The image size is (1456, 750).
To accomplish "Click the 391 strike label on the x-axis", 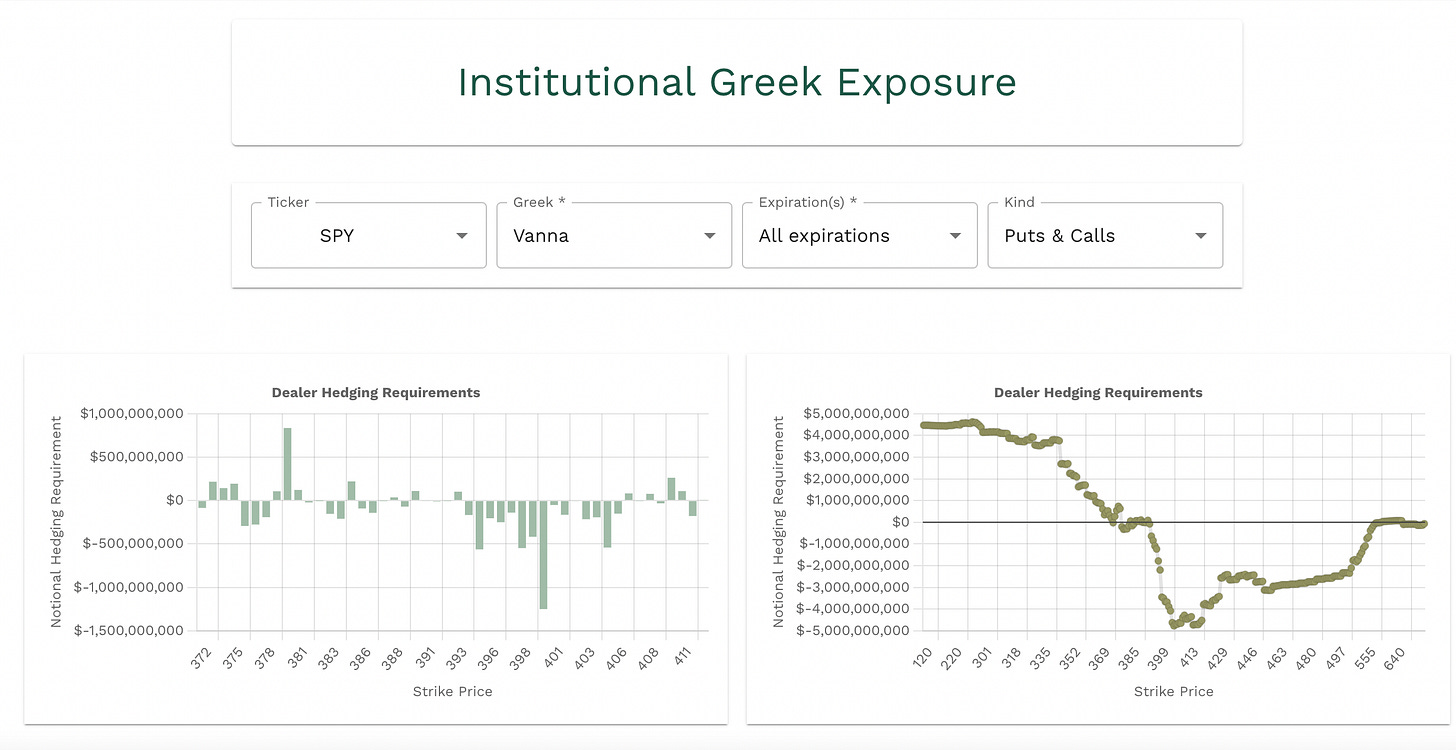I will pos(425,657).
